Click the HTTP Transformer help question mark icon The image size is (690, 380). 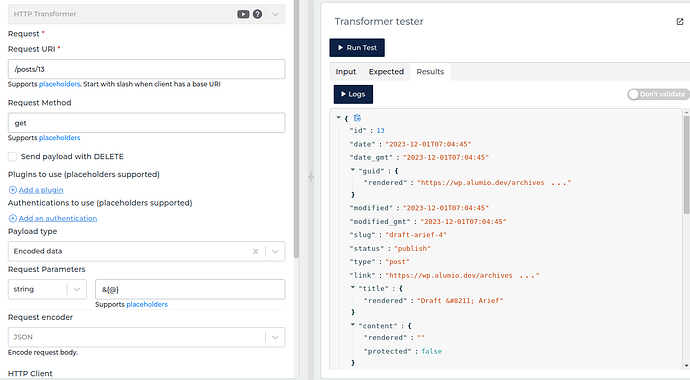pyautogui.click(x=257, y=14)
